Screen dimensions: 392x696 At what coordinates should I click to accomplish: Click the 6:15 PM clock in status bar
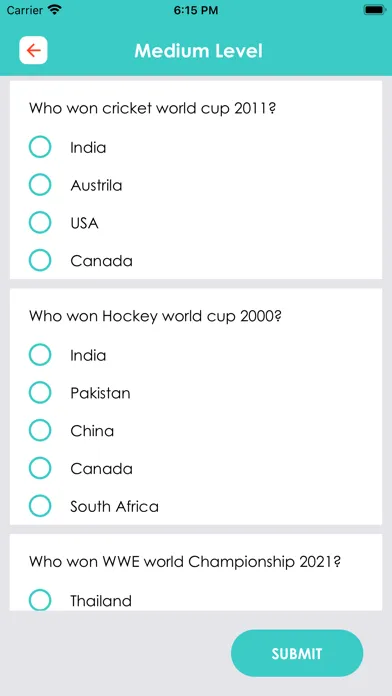[x=196, y=10]
